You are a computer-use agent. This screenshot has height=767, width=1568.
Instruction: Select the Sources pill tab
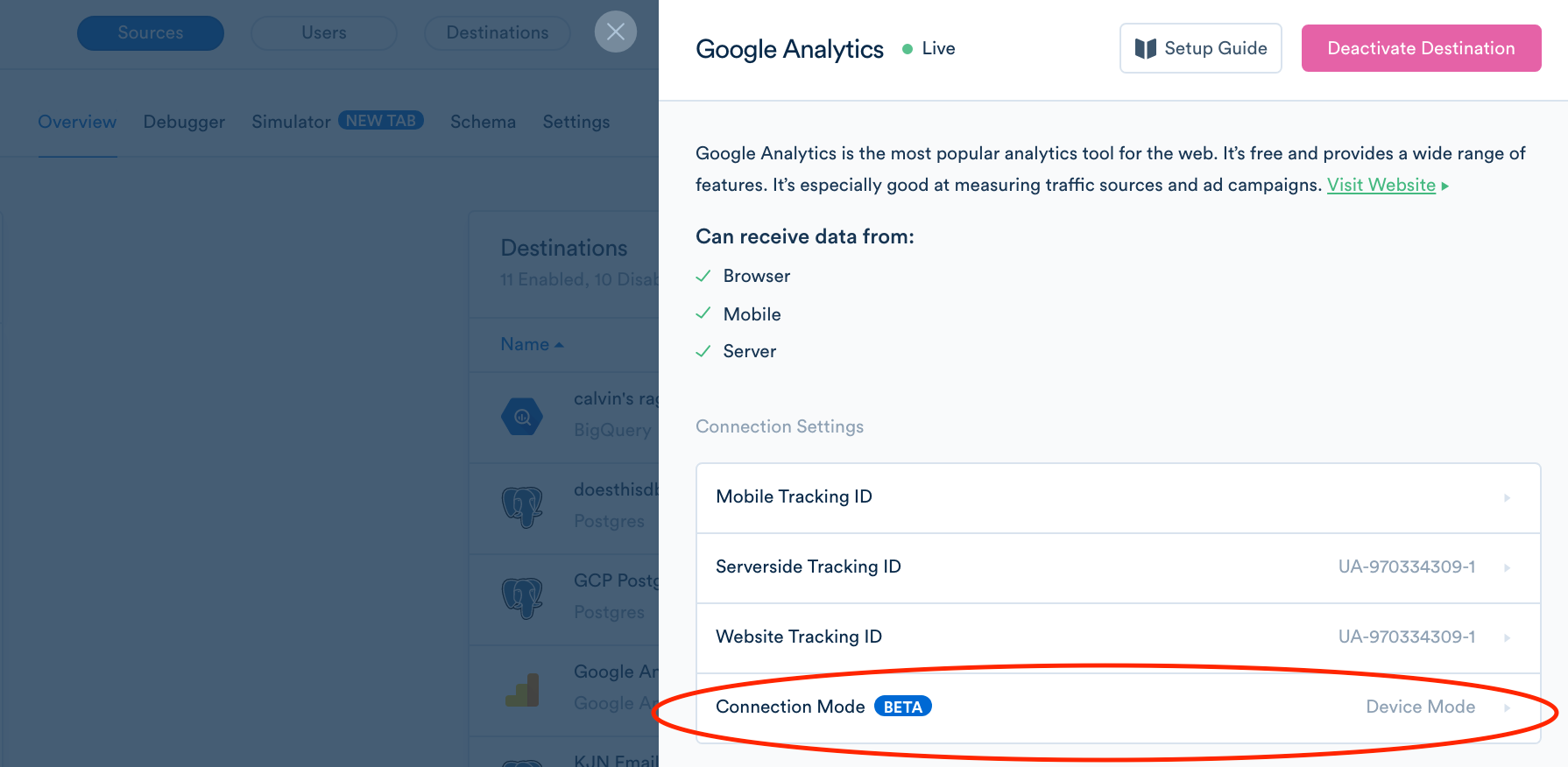tap(151, 32)
